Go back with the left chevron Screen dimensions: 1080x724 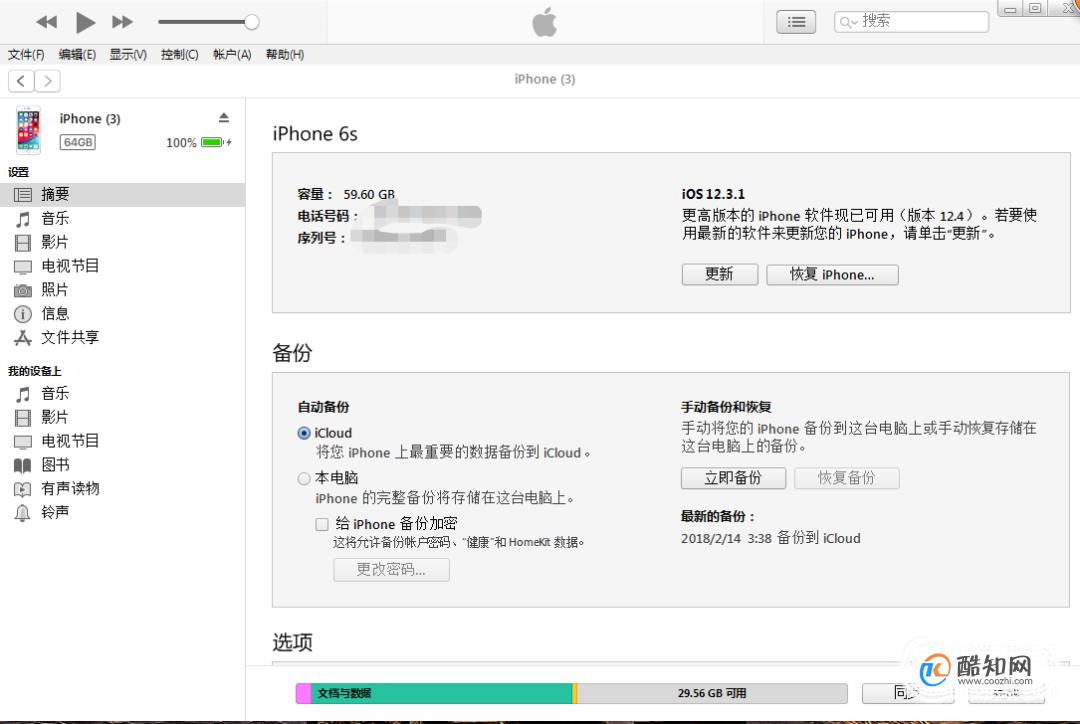tap(21, 81)
